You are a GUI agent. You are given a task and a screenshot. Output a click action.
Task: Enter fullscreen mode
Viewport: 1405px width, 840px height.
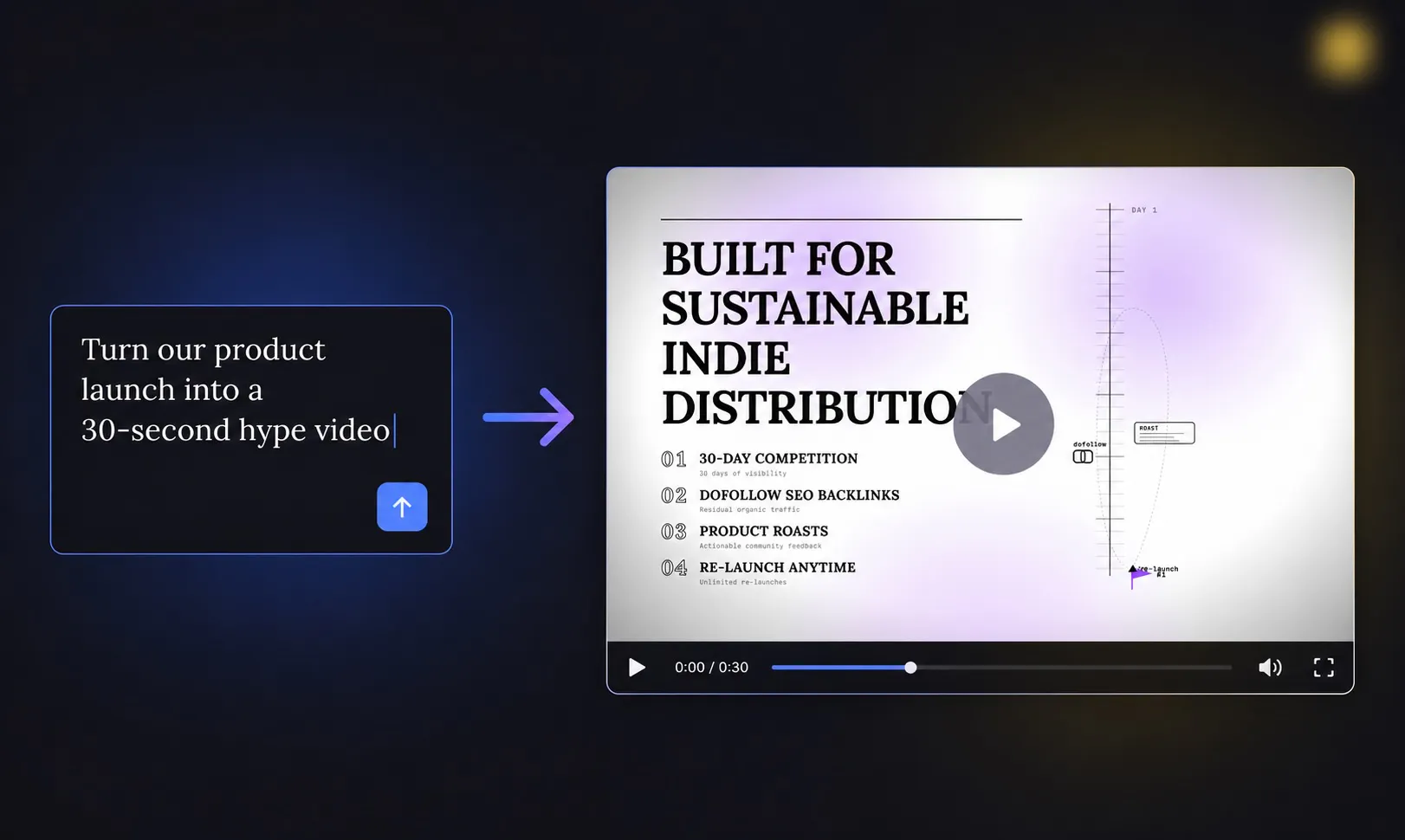pyautogui.click(x=1324, y=668)
